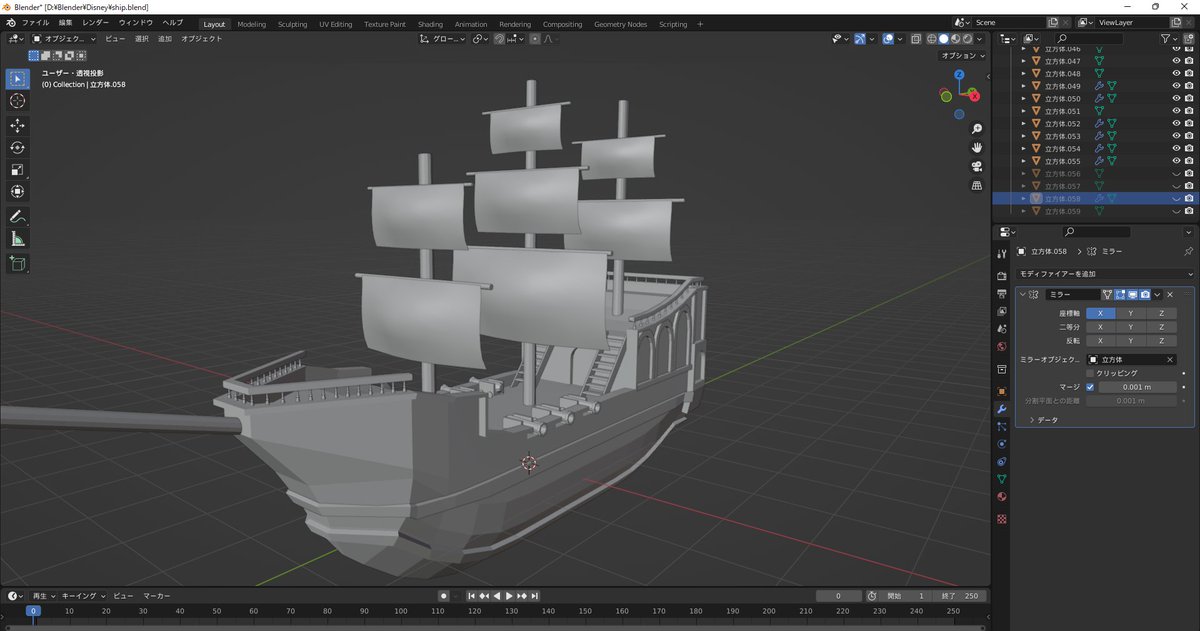Toggle mirror 座標軸 Y axis
1200x631 pixels.
[1131, 313]
